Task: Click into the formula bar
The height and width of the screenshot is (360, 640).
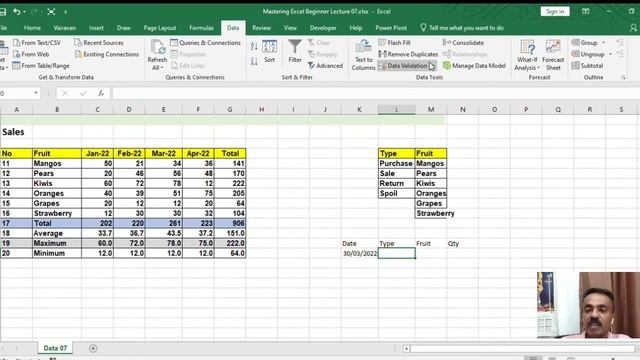Action: click(376, 93)
